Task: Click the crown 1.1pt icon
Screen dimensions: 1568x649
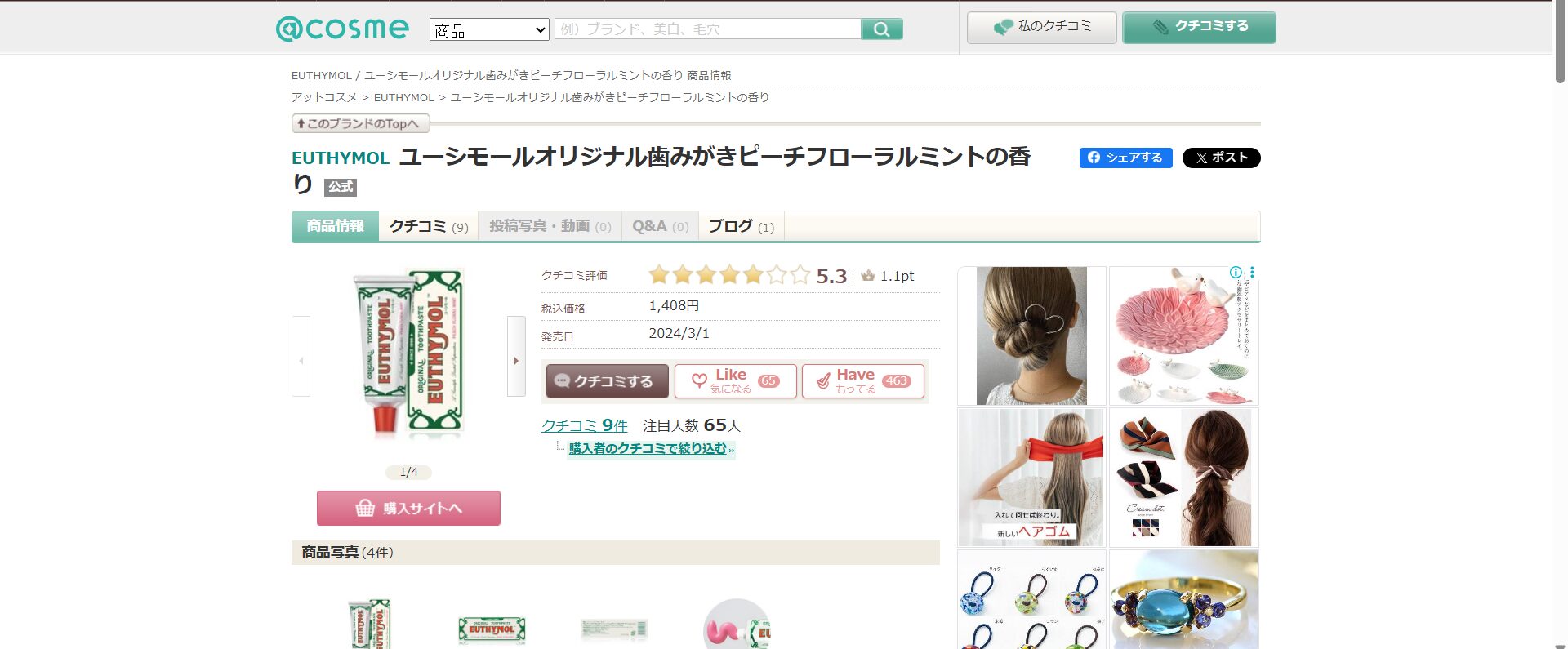Action: 868,276
